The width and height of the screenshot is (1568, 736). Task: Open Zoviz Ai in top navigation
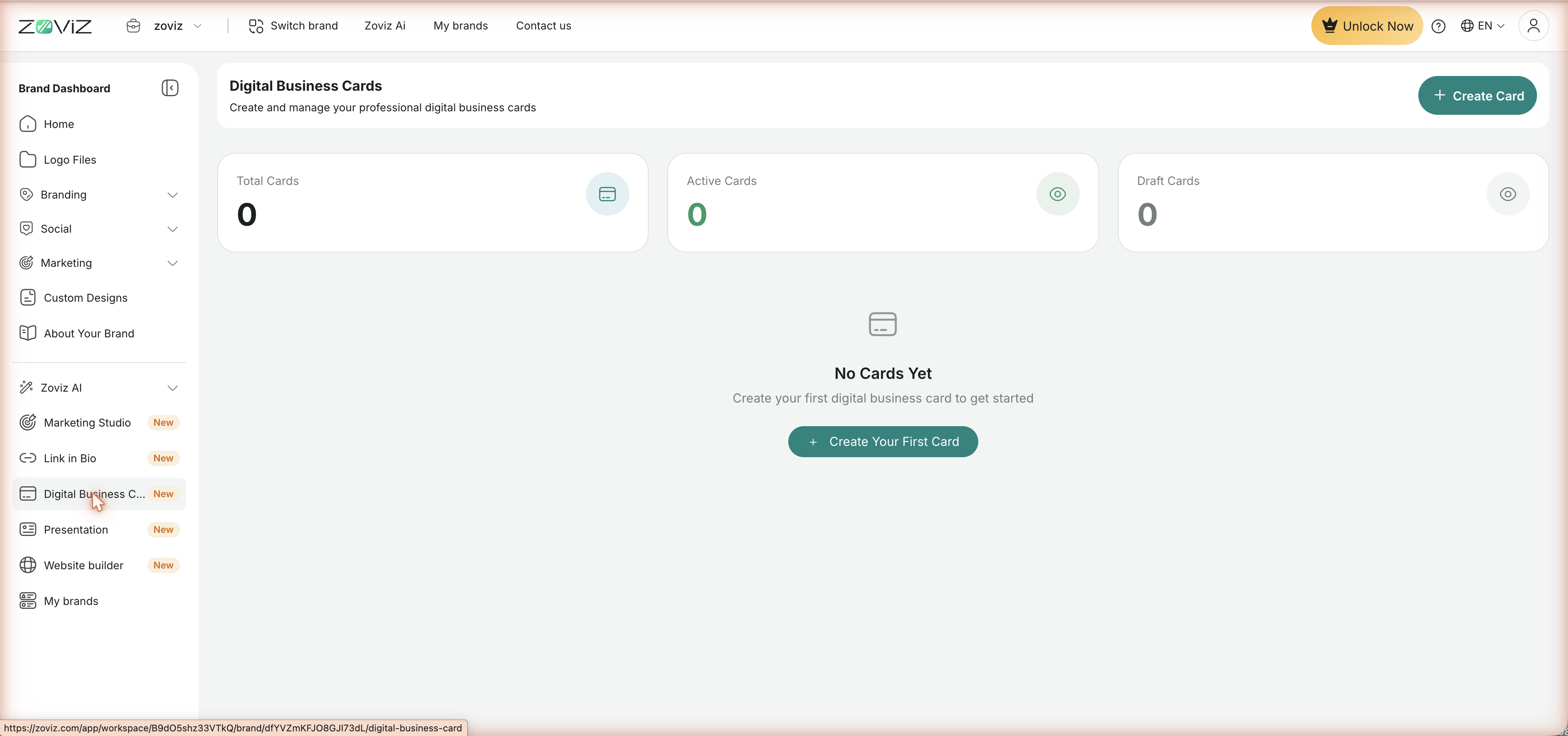click(385, 26)
